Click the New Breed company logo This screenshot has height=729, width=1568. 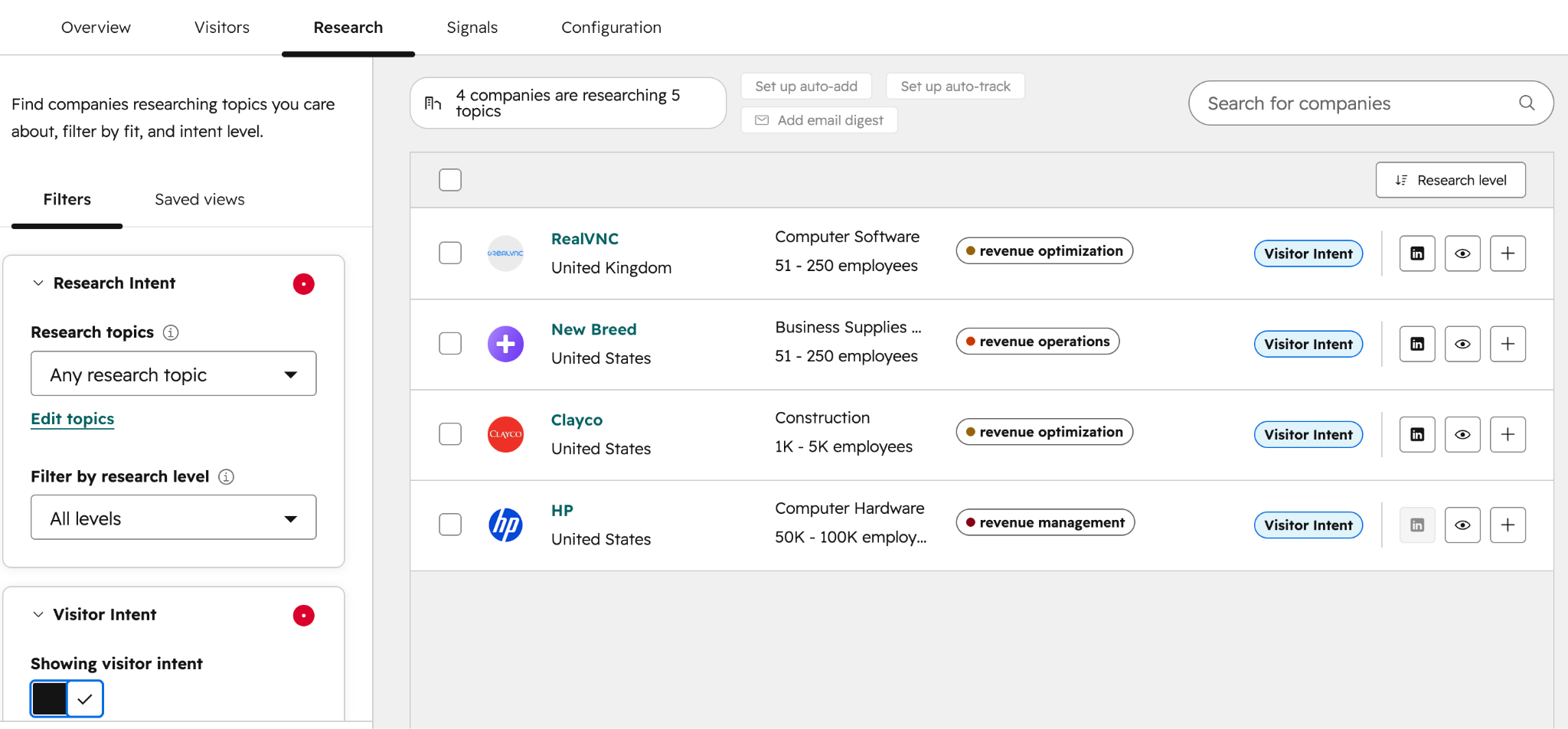pos(505,344)
